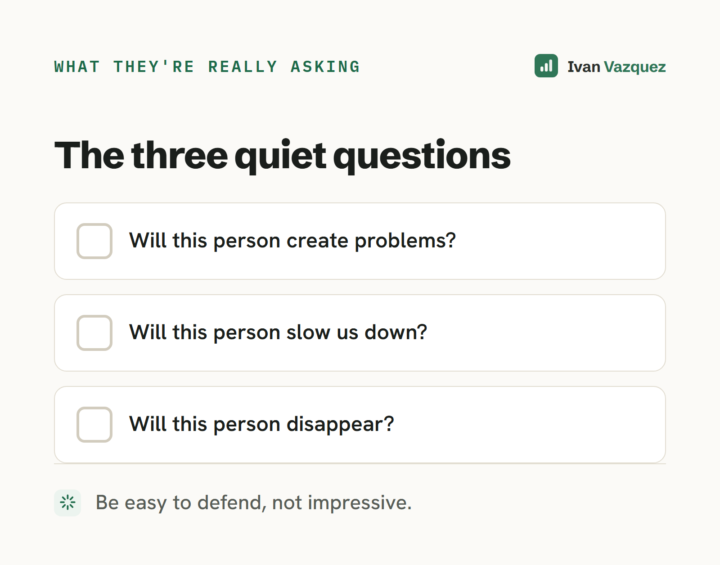The height and width of the screenshot is (565, 720).
Task: Click the word 'impressive' in footer note
Action: [357, 503]
